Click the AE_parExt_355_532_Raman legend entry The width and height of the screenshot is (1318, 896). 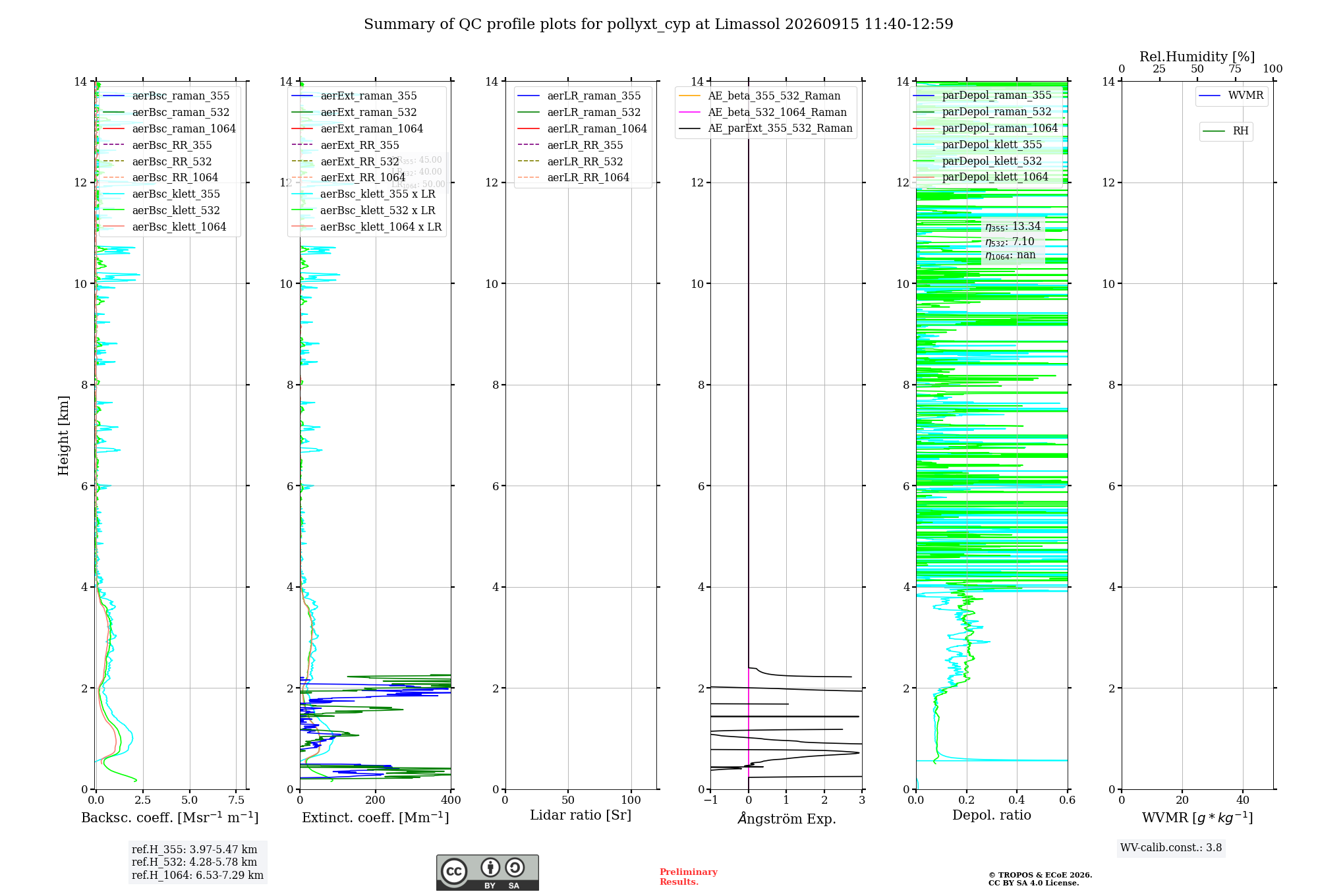click(766, 128)
